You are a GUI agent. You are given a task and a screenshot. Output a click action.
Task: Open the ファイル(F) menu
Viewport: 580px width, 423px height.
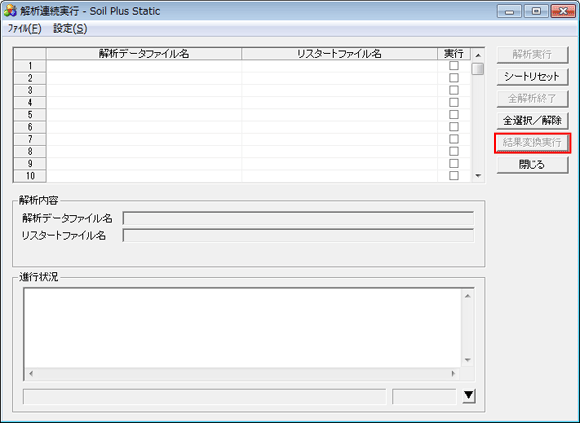pos(24,28)
